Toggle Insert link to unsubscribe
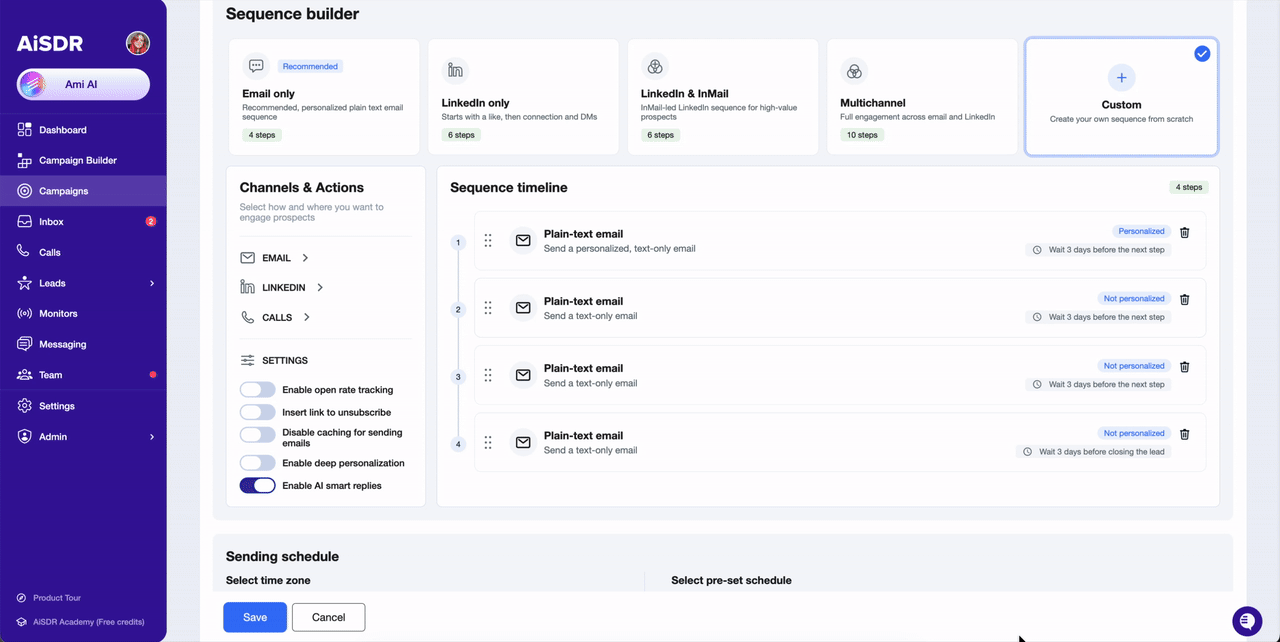Viewport: 1280px width, 642px height. click(x=257, y=412)
